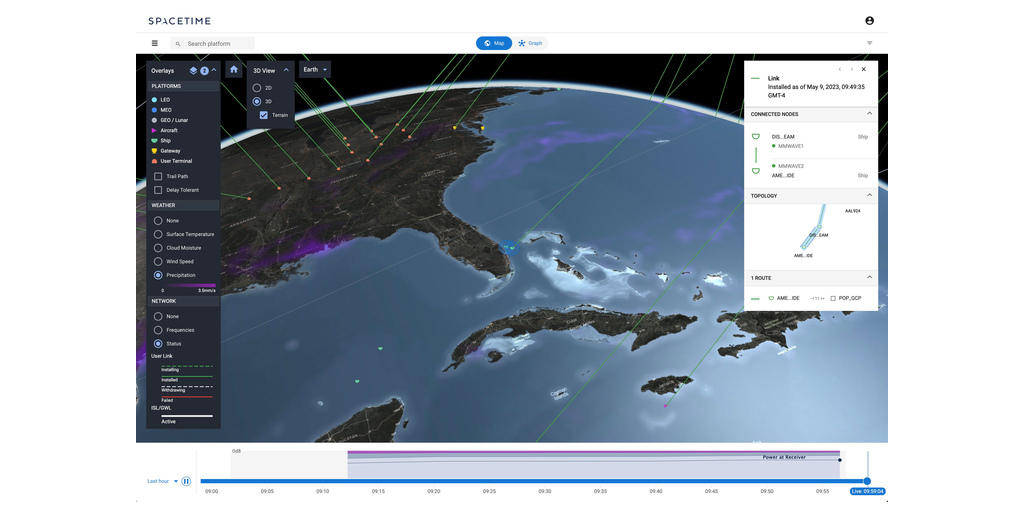This screenshot has height=512, width=1024.
Task: Click the Home view icon
Action: point(233,70)
